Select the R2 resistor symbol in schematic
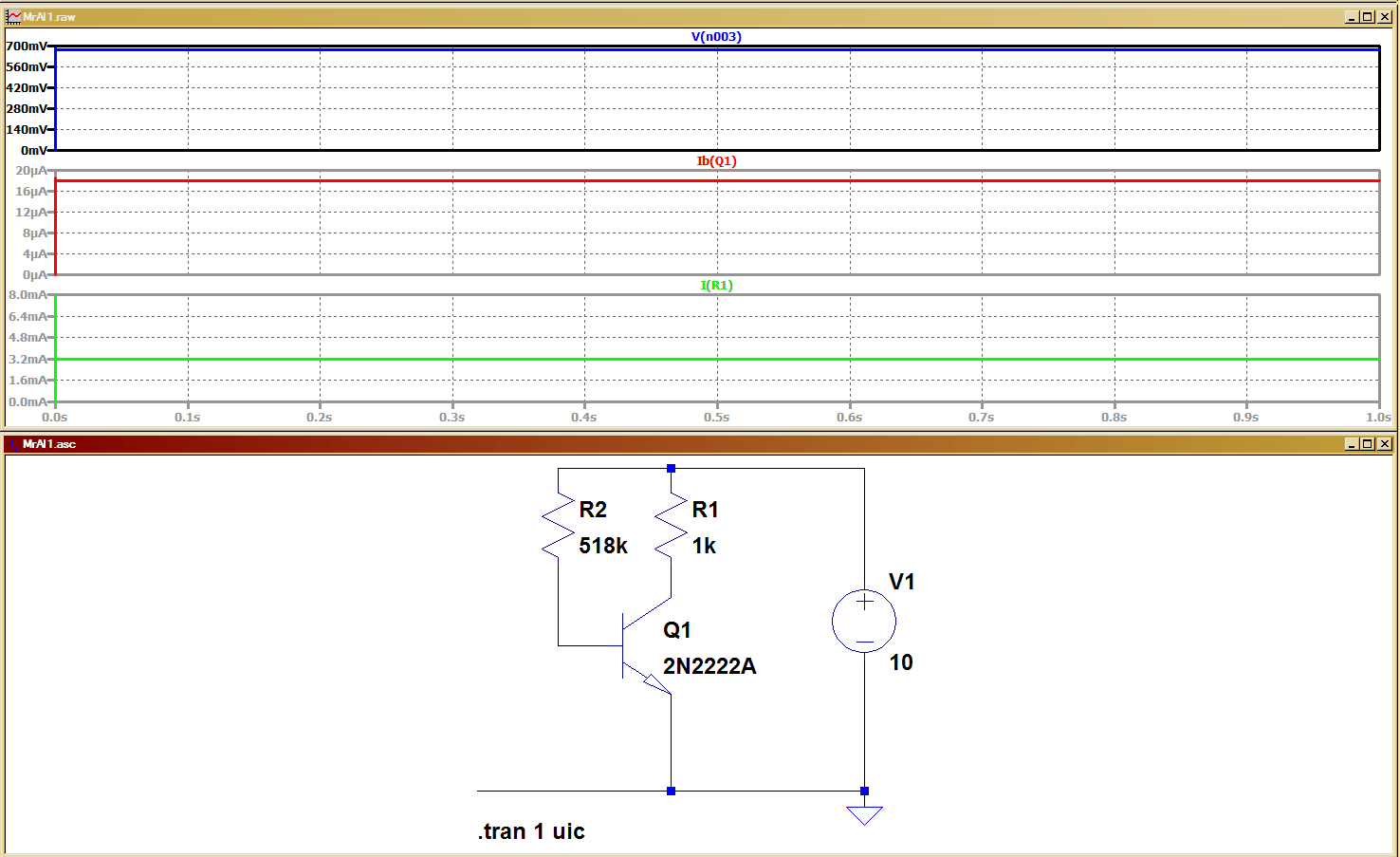 558,527
